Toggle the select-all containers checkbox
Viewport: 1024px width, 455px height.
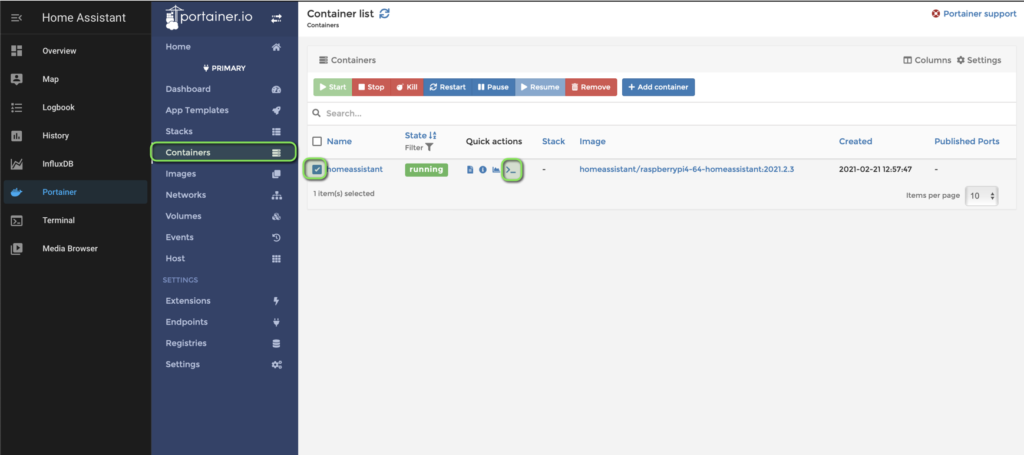tap(317, 141)
